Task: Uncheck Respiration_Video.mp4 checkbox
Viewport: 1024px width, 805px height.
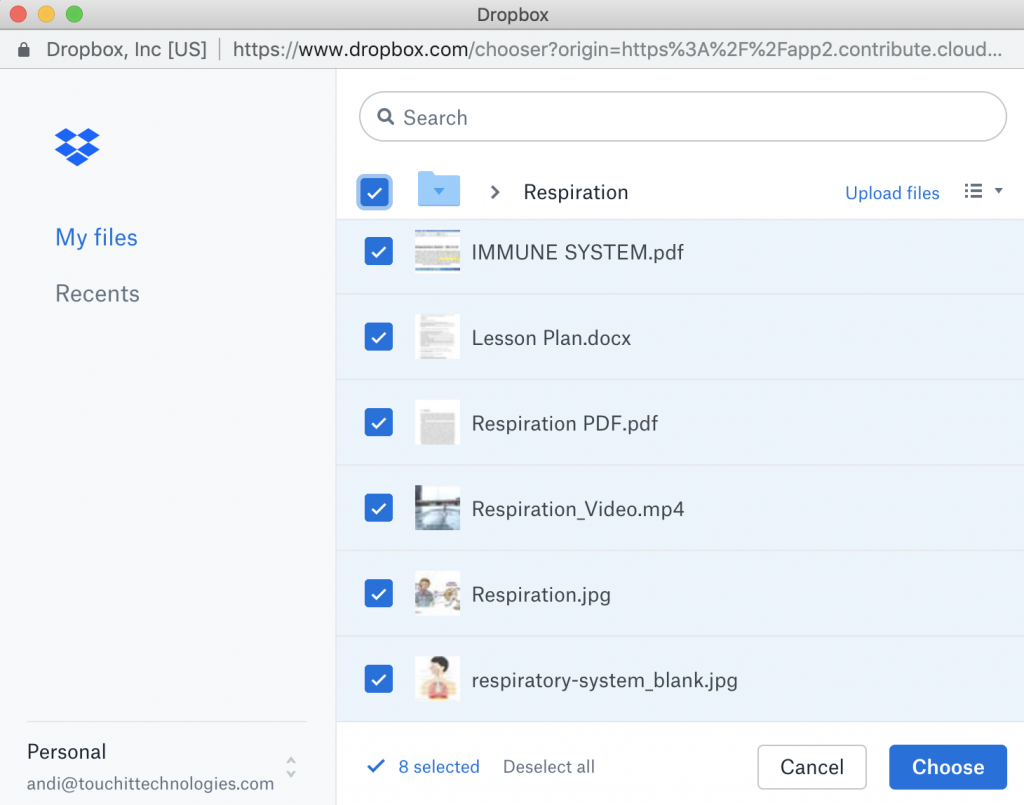Action: (379, 508)
